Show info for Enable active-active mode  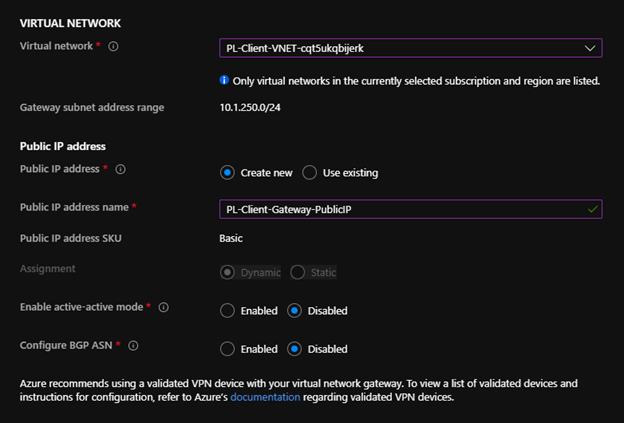coord(164,307)
